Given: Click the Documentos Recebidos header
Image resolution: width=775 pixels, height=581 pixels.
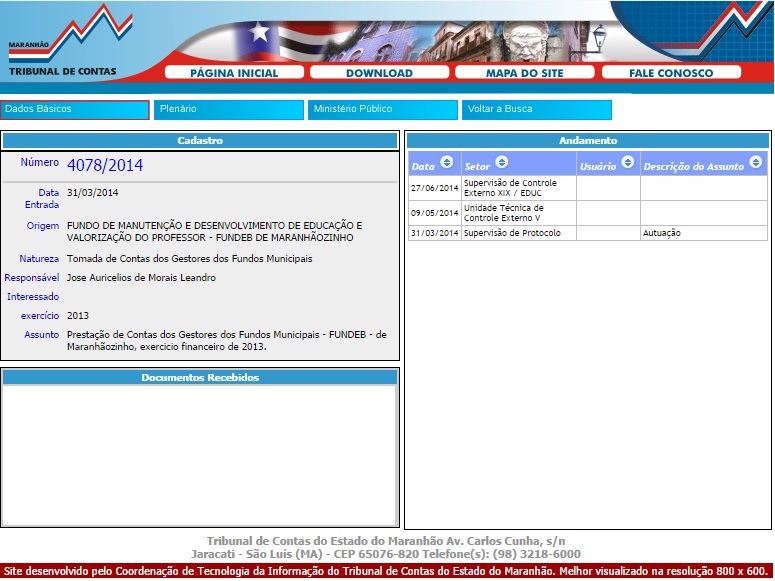Looking at the screenshot, I should [x=200, y=377].
